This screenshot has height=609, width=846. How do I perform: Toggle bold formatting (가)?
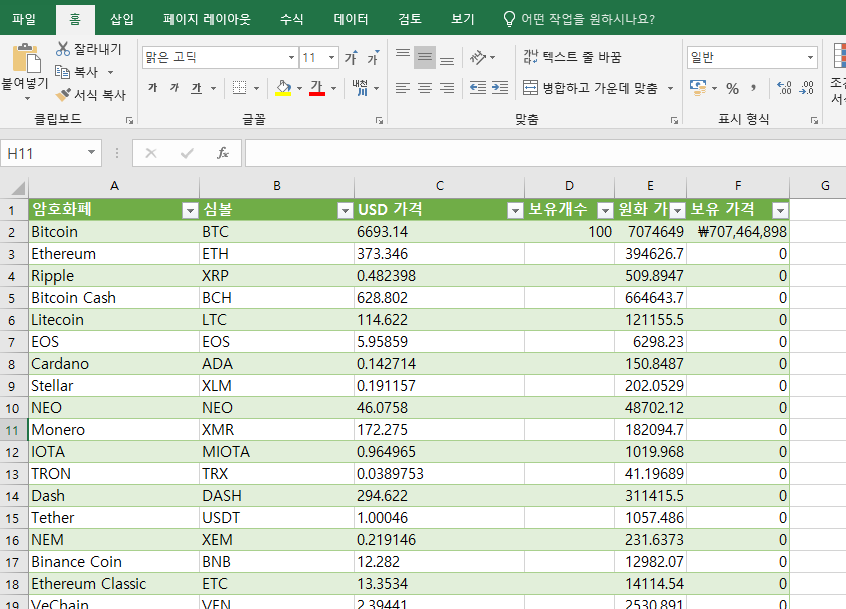153,87
